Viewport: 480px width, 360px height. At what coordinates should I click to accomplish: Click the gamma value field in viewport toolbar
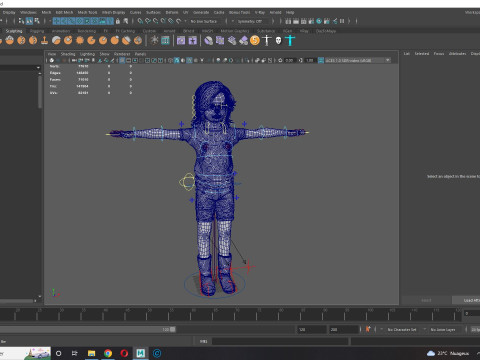[x=310, y=60]
